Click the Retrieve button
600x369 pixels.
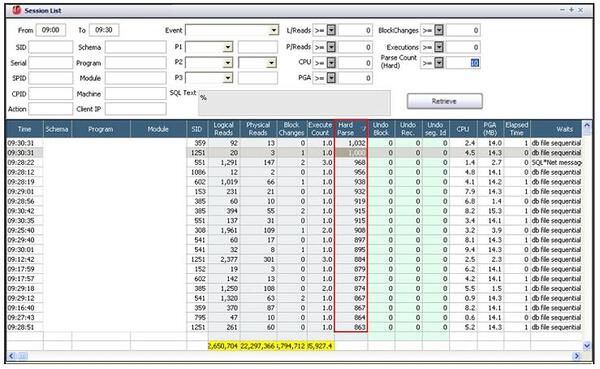[x=445, y=101]
